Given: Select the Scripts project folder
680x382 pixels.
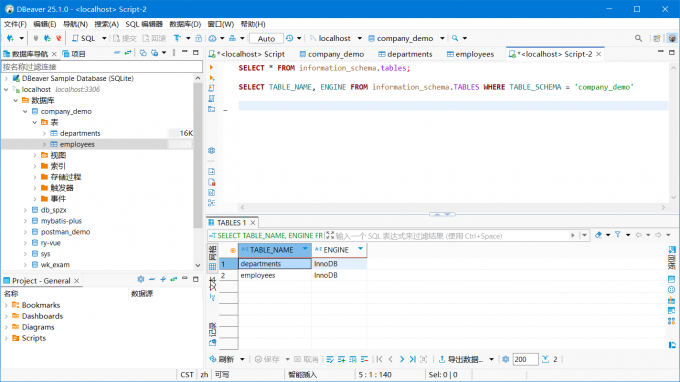Looking at the screenshot, I should click(x=33, y=338).
